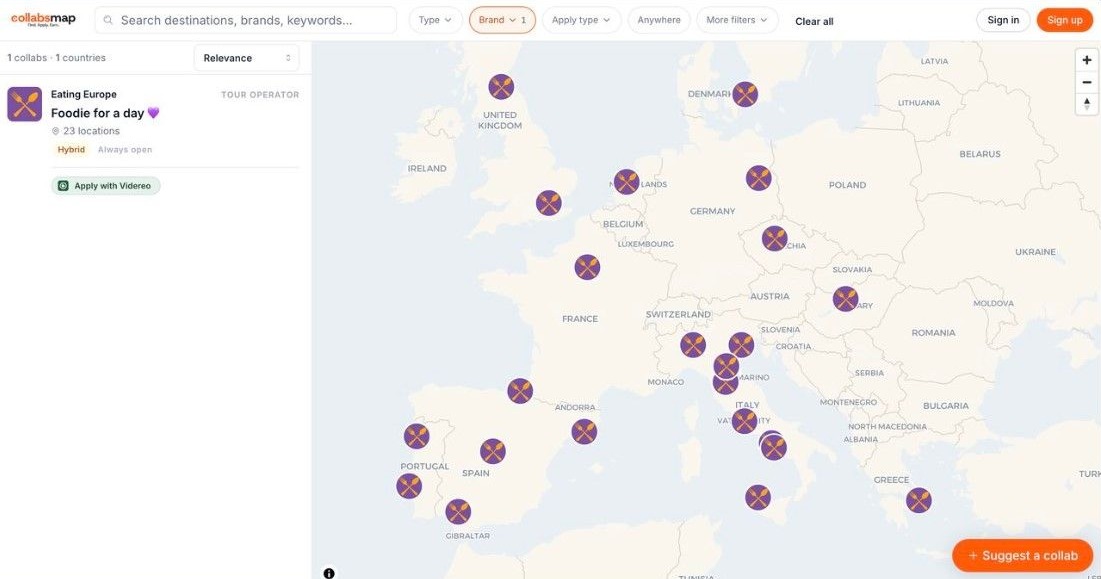This screenshot has width=1101, height=579.
Task: Select the pin north of Andorra on Spain's coast
Action: (520, 391)
